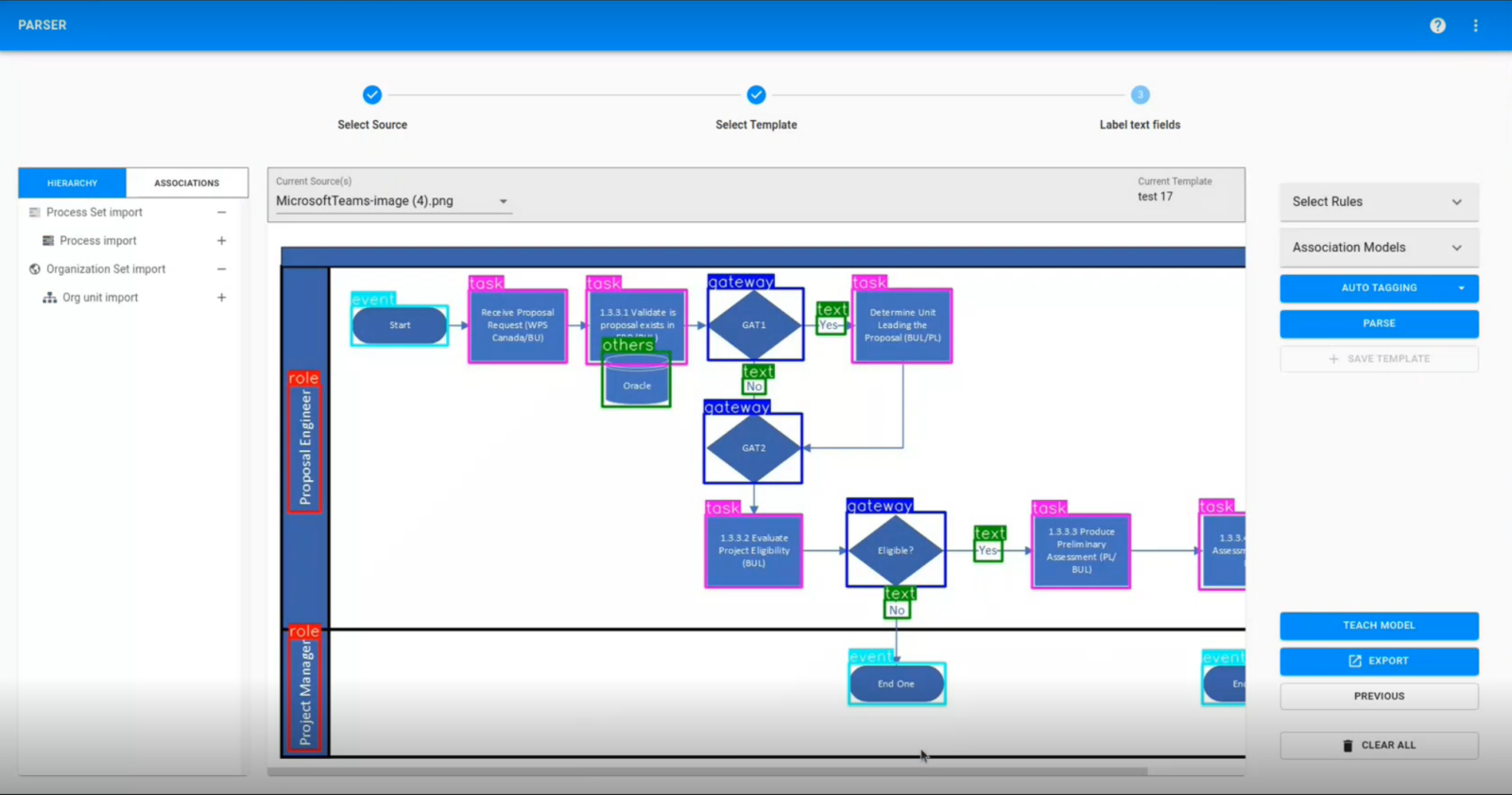Open the three-dot more options menu
The width and height of the screenshot is (1512, 795).
tap(1475, 26)
